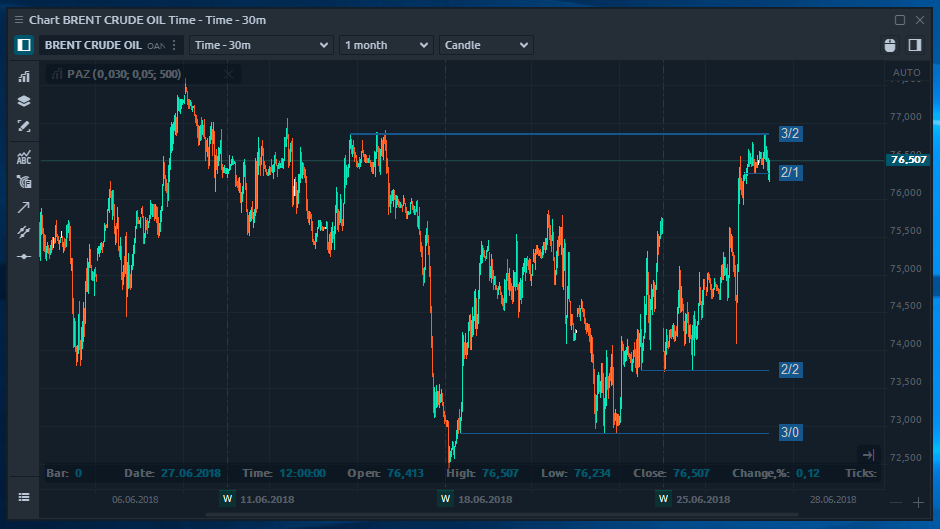Screen dimensions: 940x529
Task: Expand the Time - 30m timeframe dropdown
Action: pos(261,45)
